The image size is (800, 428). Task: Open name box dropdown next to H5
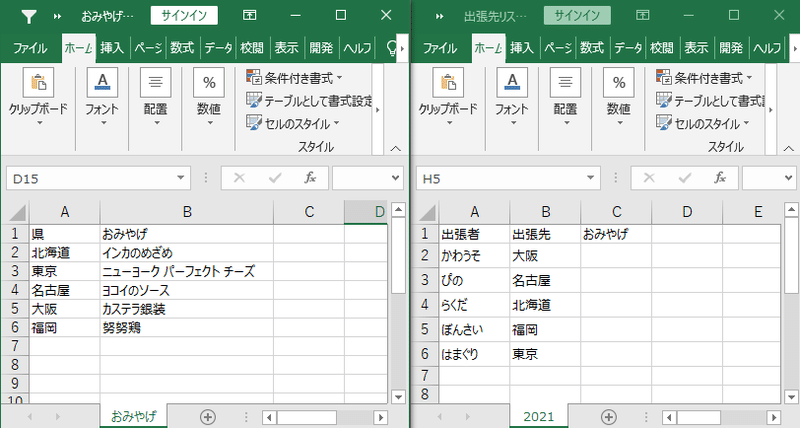590,178
